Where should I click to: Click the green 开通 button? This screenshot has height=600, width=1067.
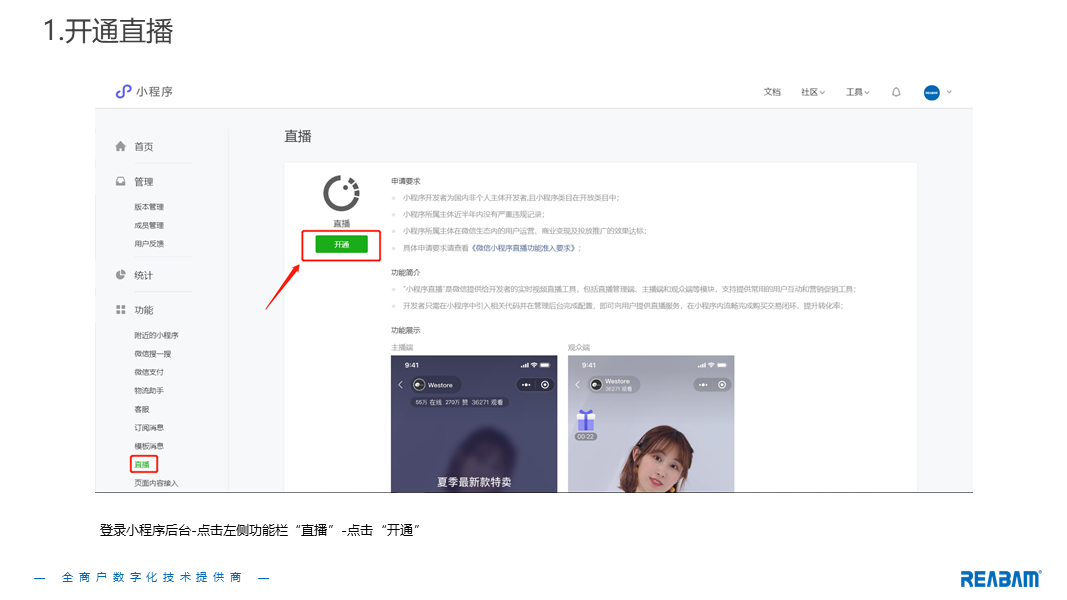click(342, 244)
